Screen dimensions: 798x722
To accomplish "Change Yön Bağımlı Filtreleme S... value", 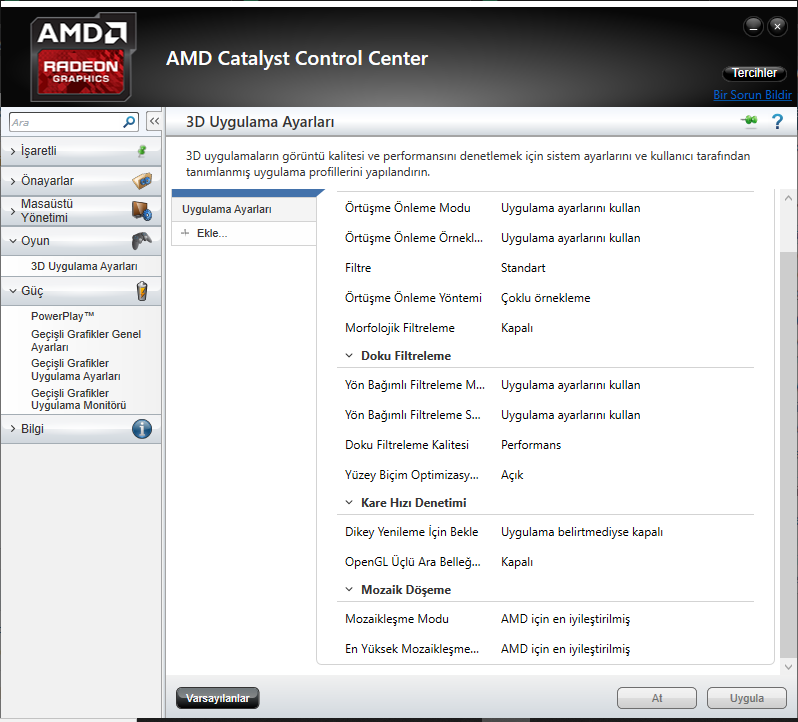I will pos(571,415).
